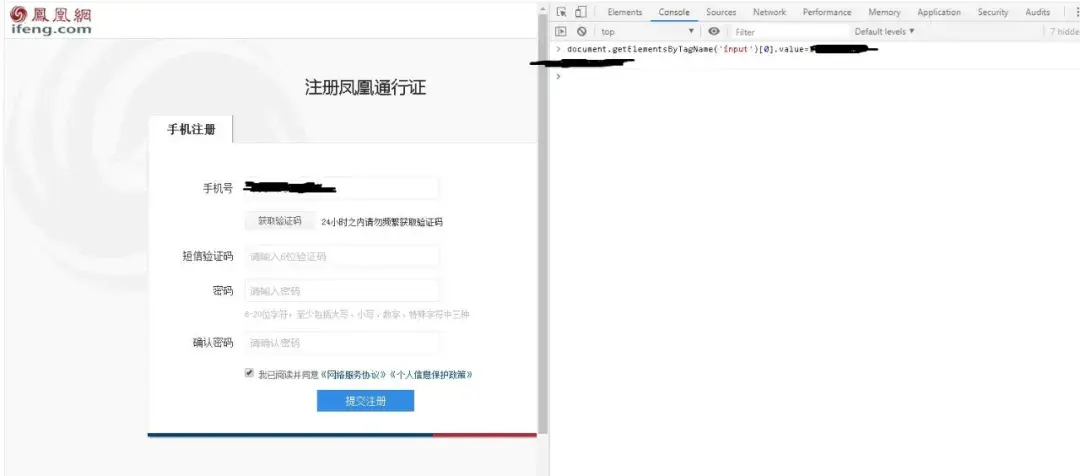The image size is (1080, 476).
Task: Click the heading 注册凤凰通行证
Action: (365, 87)
